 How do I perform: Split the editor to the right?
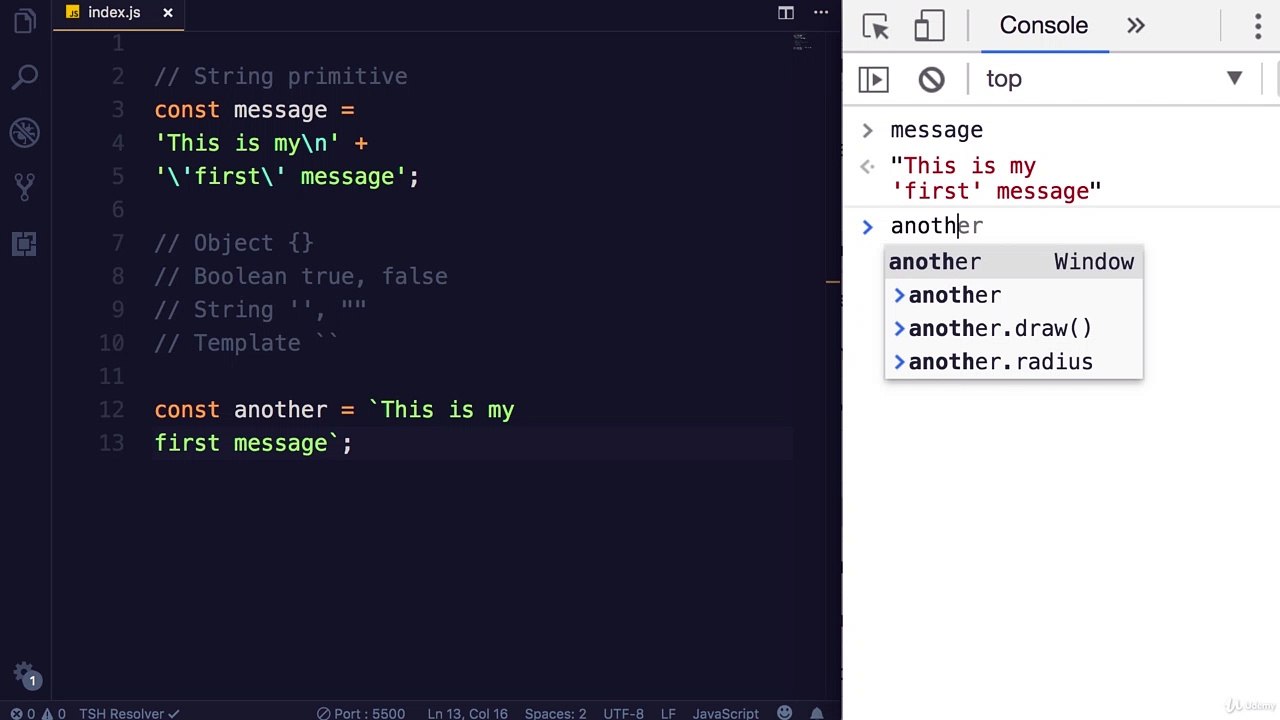(x=786, y=13)
